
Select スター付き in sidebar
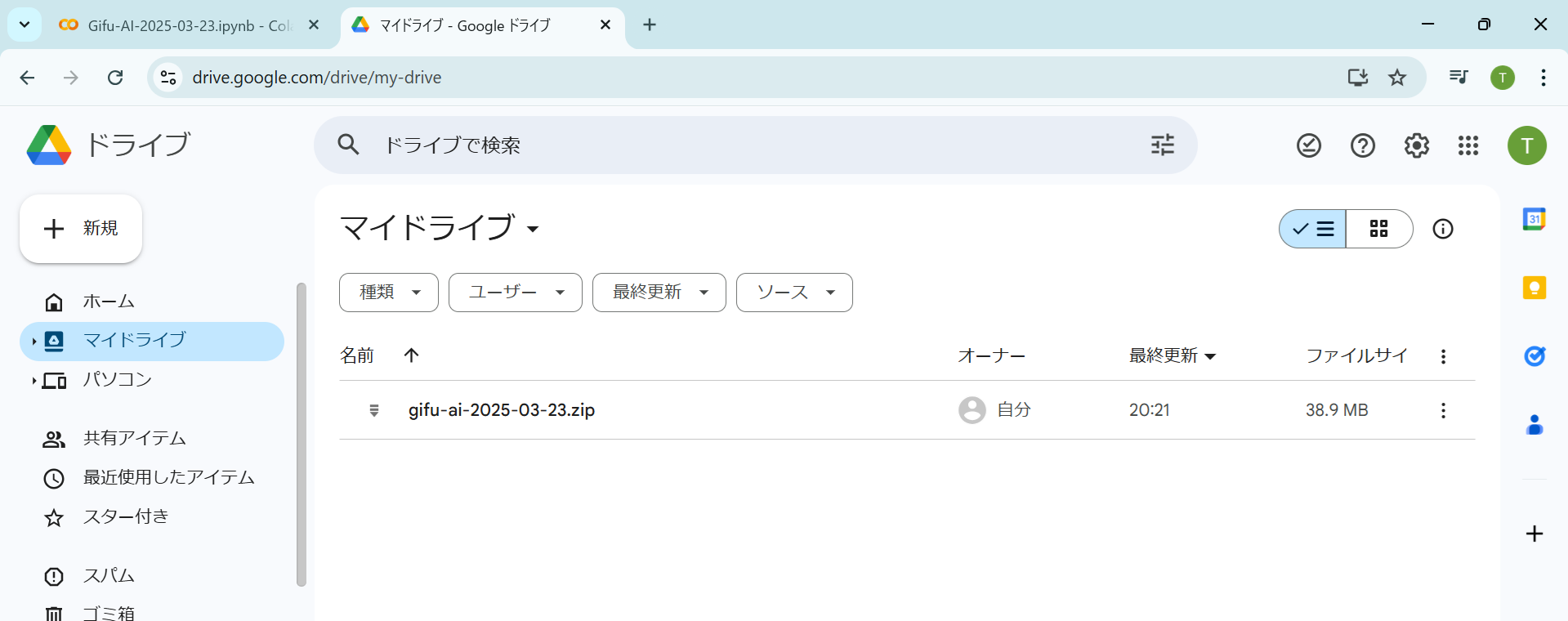tap(152, 518)
